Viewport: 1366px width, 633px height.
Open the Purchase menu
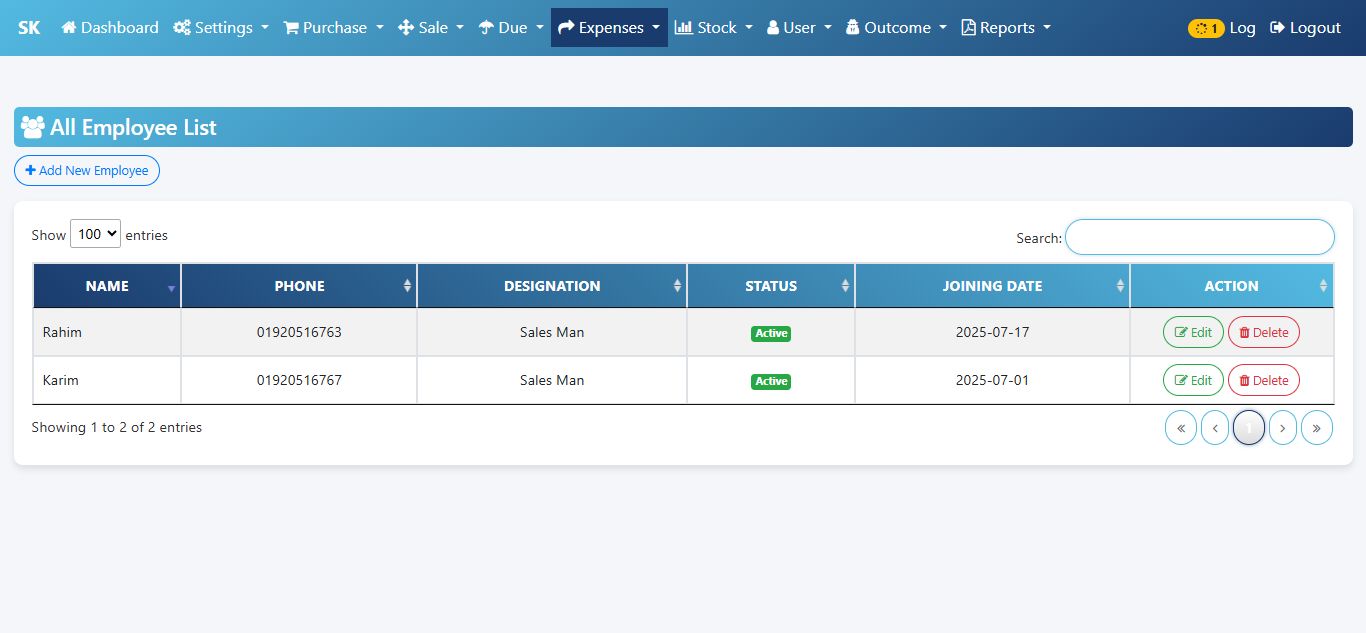(334, 28)
